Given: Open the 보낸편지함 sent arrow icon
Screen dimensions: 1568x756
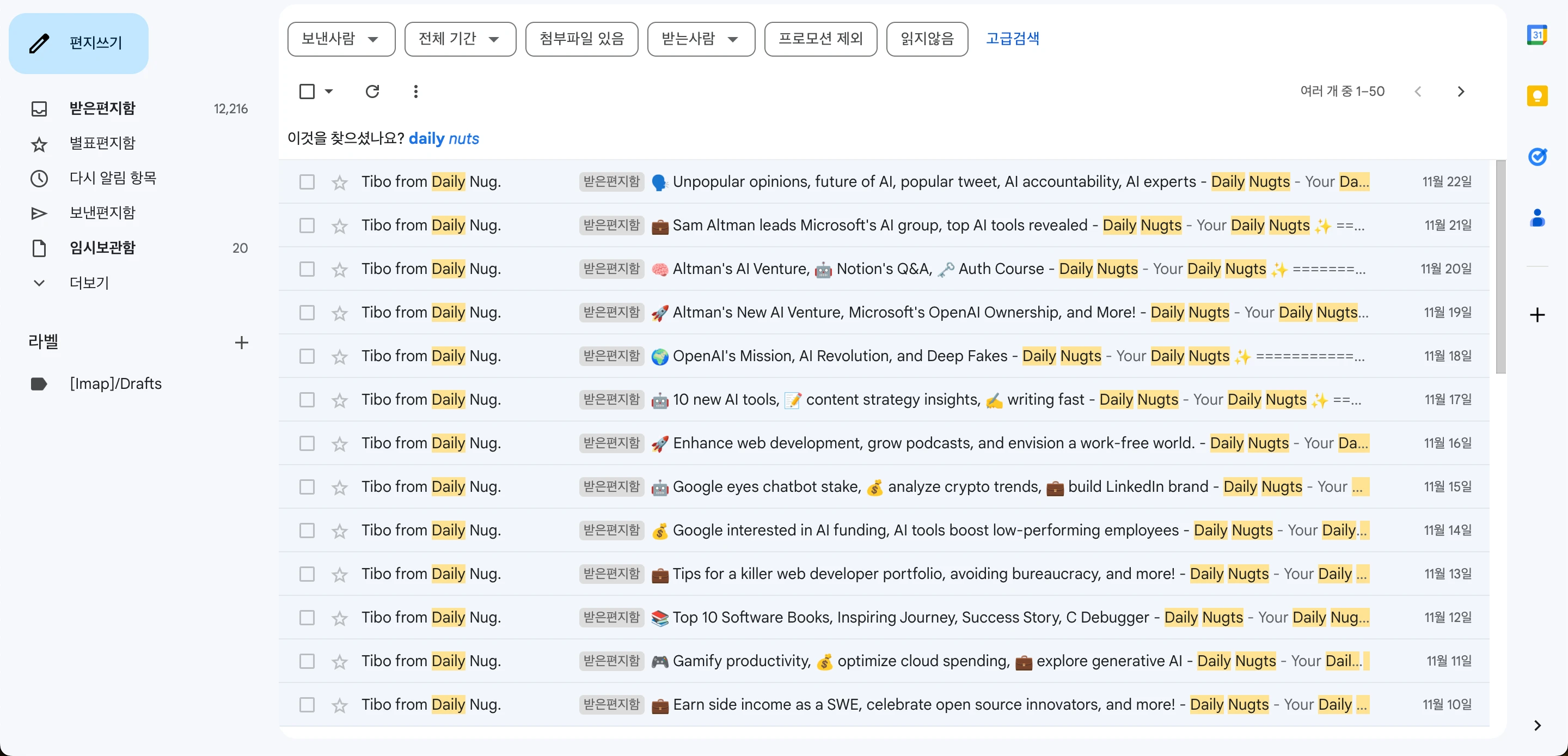Looking at the screenshot, I should pyautogui.click(x=39, y=213).
